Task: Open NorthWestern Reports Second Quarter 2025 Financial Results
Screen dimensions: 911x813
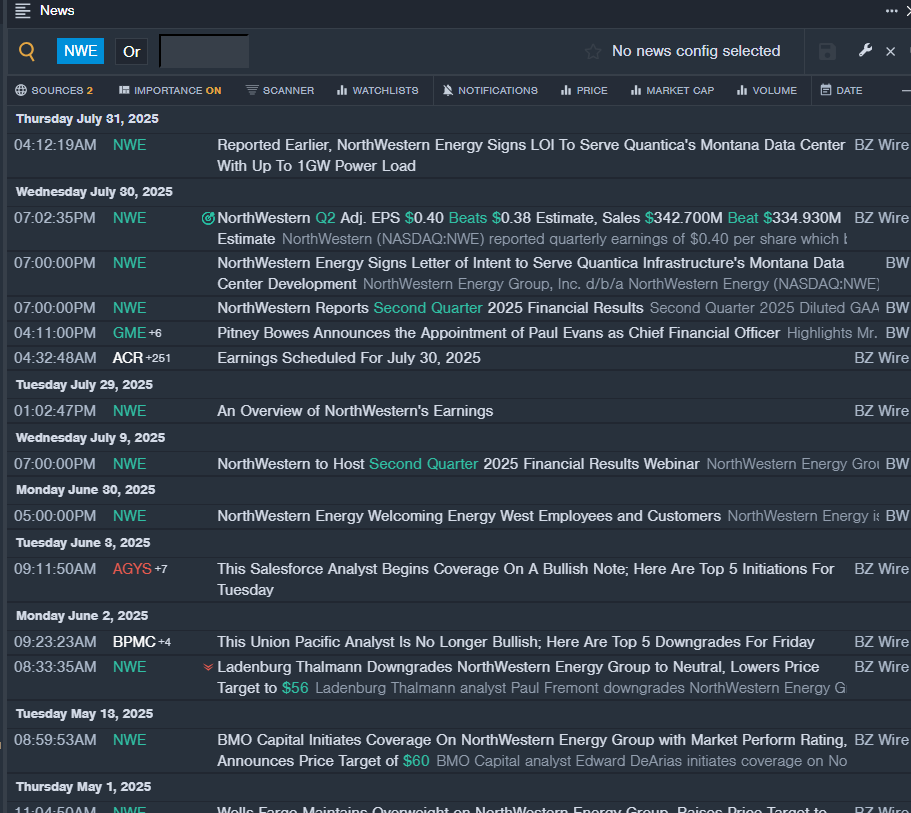Action: click(430, 308)
